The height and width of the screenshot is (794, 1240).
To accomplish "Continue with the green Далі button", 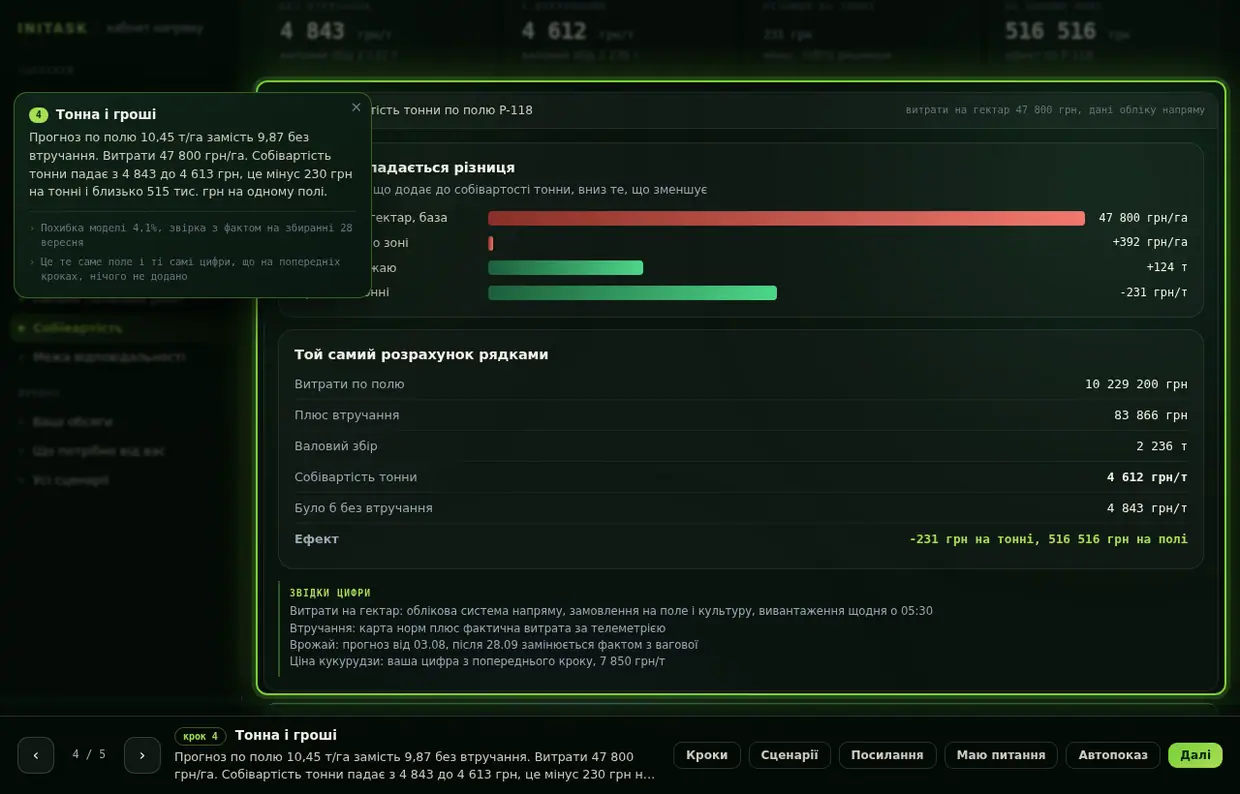I will coord(1195,755).
